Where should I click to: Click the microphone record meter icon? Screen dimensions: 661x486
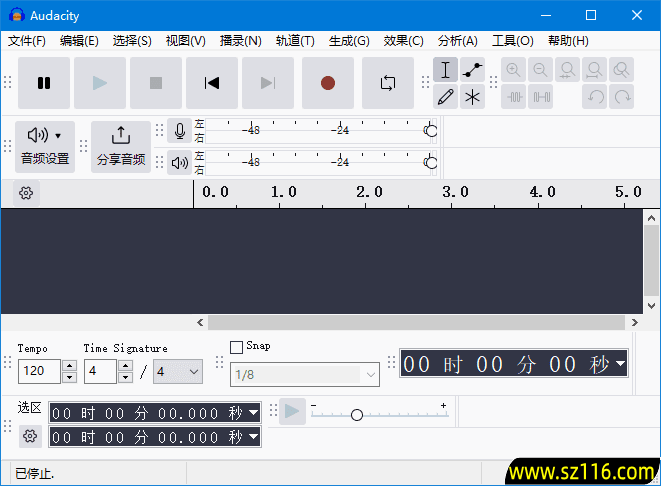[180, 131]
